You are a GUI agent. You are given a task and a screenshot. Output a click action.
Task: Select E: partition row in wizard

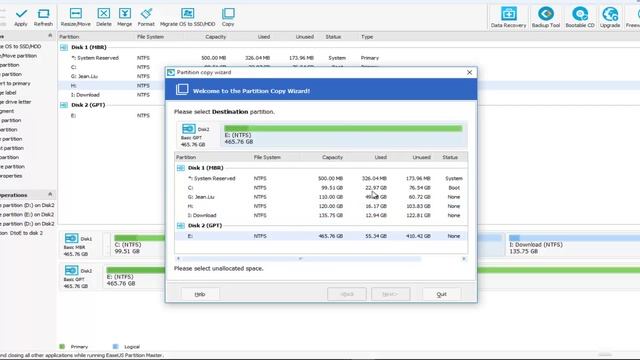coord(321,236)
